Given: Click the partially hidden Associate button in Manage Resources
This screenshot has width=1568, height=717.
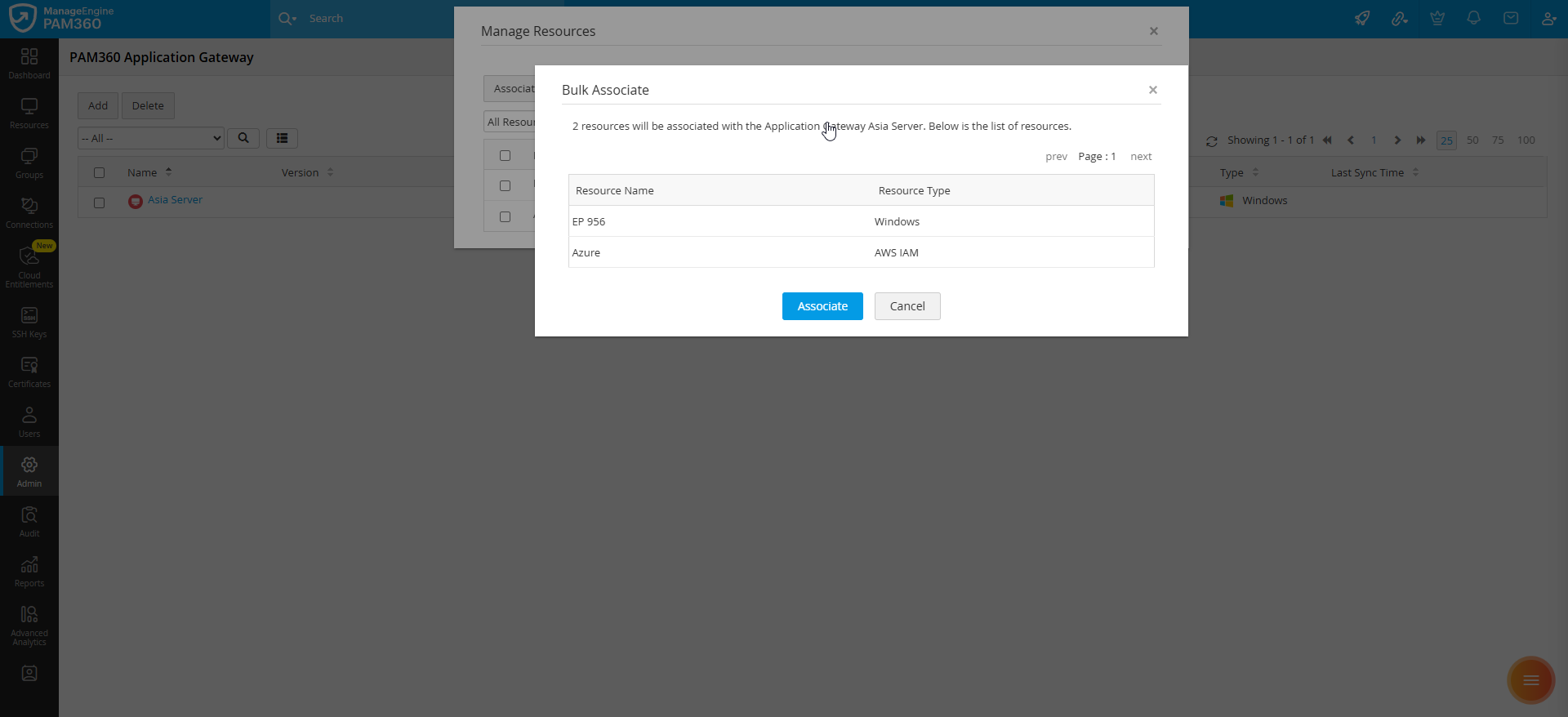Looking at the screenshot, I should (510, 88).
